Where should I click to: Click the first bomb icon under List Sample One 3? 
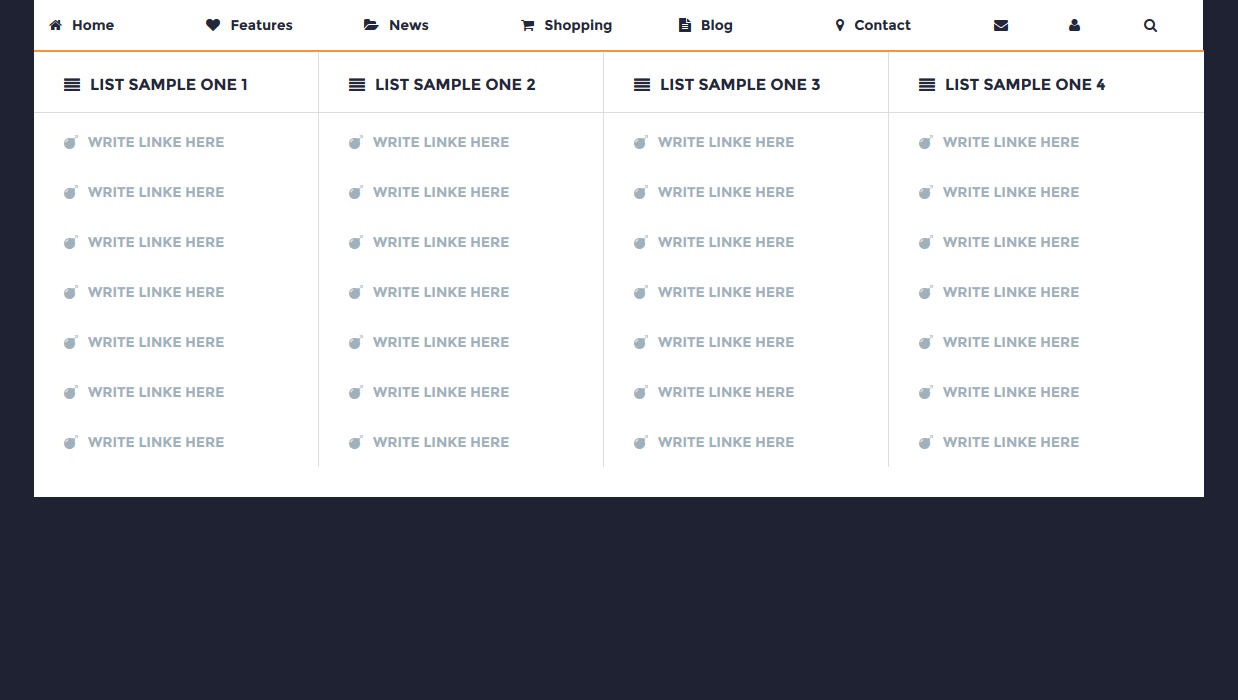641,142
